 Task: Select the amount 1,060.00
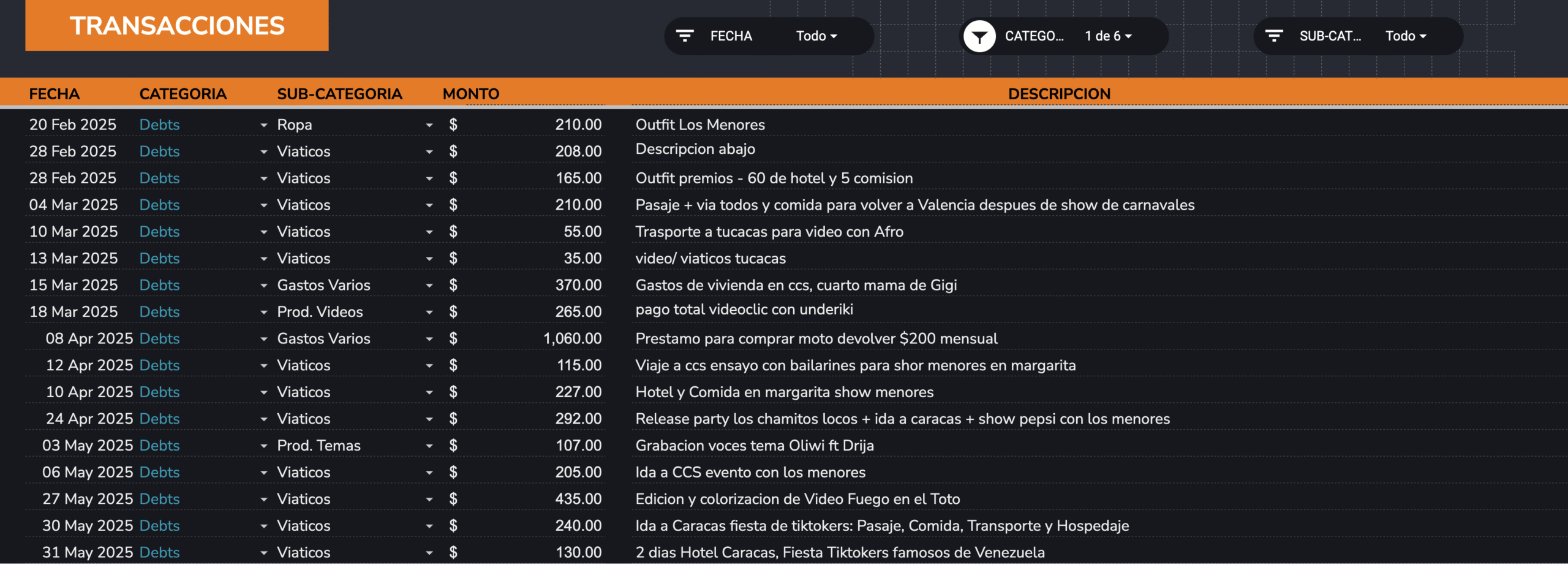click(572, 338)
